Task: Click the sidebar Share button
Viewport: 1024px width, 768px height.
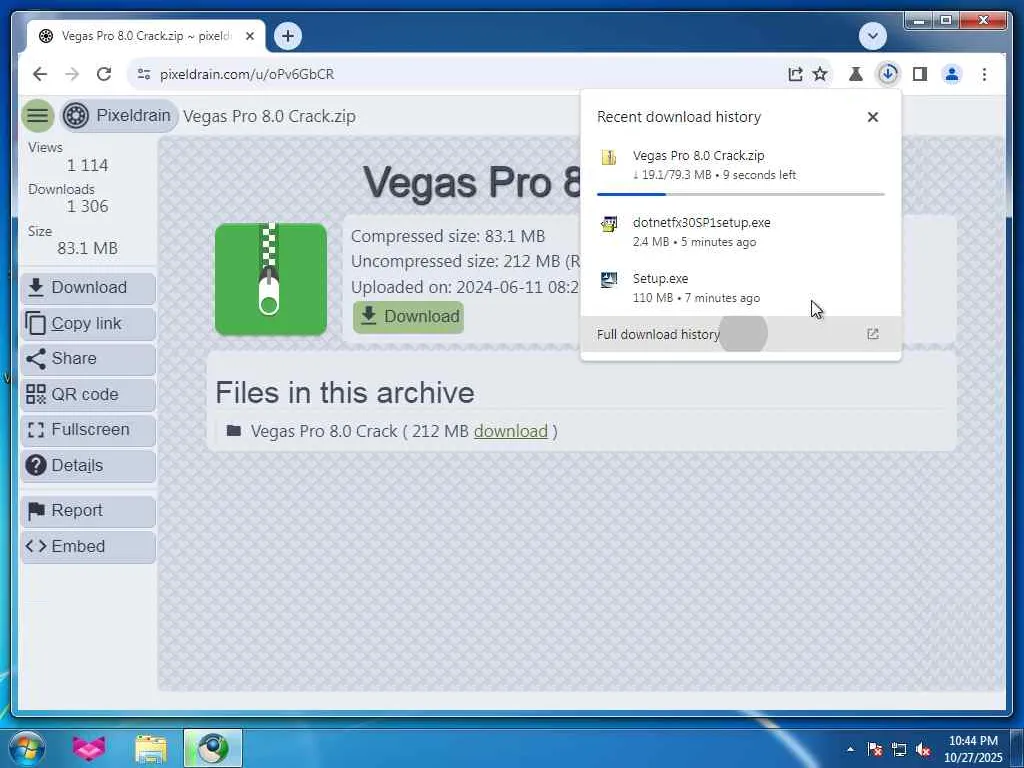Action: click(x=88, y=359)
